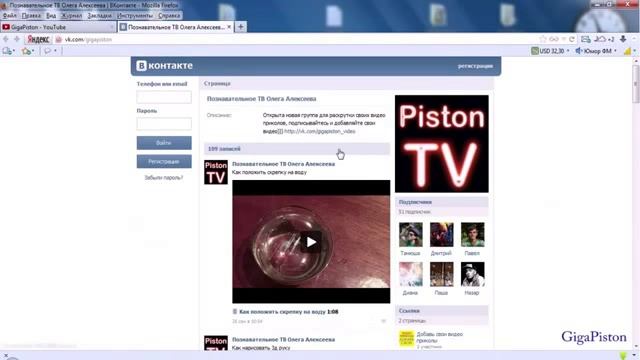Open the mail envelope toolbar icon
This screenshot has width=640, height=360.
[x=586, y=39]
